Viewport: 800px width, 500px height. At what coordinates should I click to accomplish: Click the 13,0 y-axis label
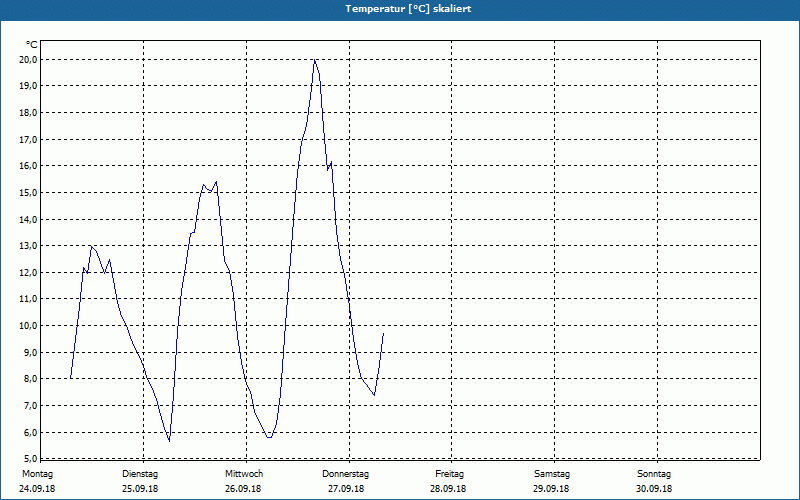[29, 246]
